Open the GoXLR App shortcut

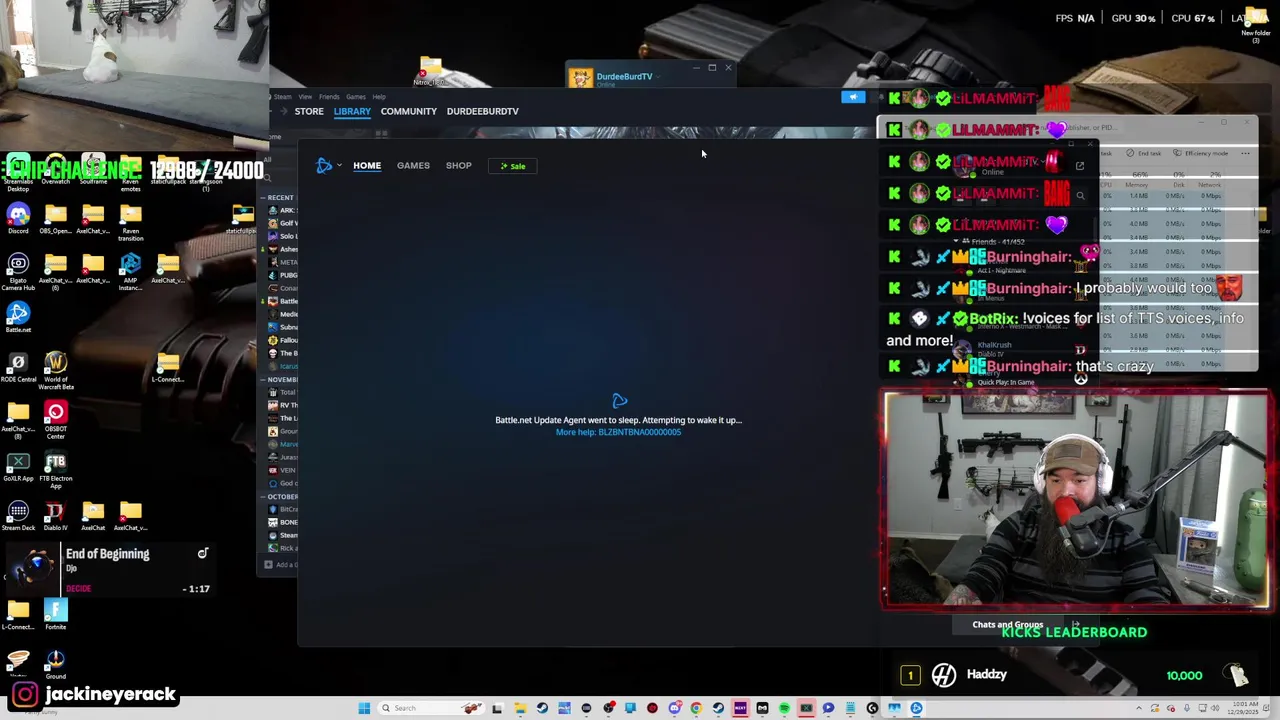(x=18, y=467)
